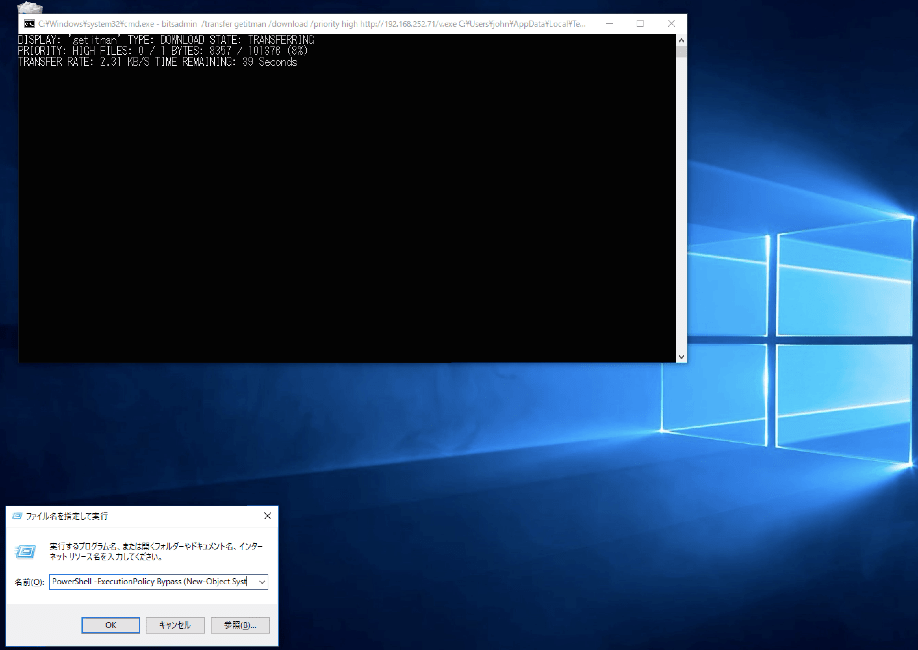Close the Run dialog with X
The image size is (918, 650).
coord(267,516)
